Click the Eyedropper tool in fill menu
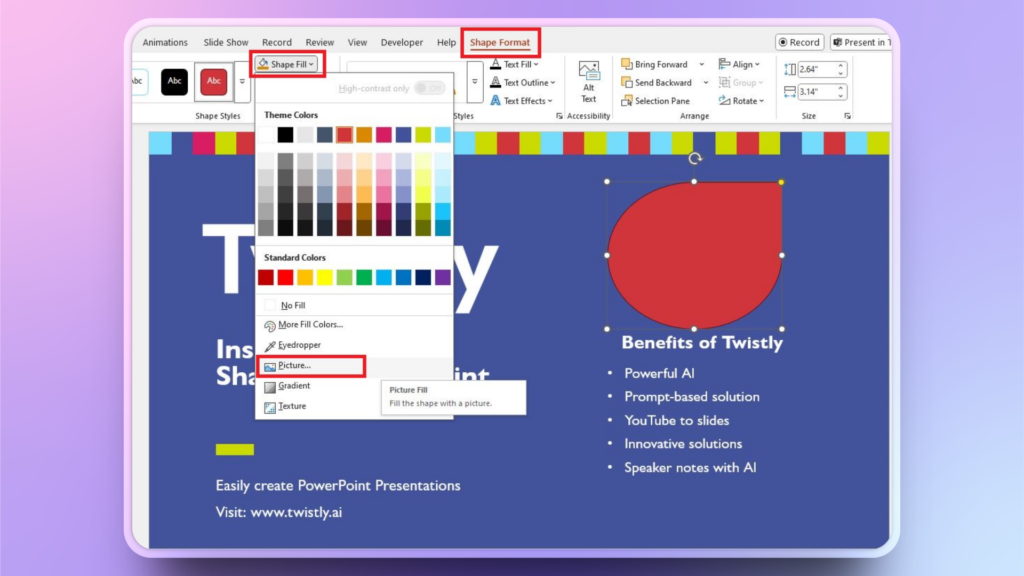Screen dimensions: 1024x576 coord(299,345)
